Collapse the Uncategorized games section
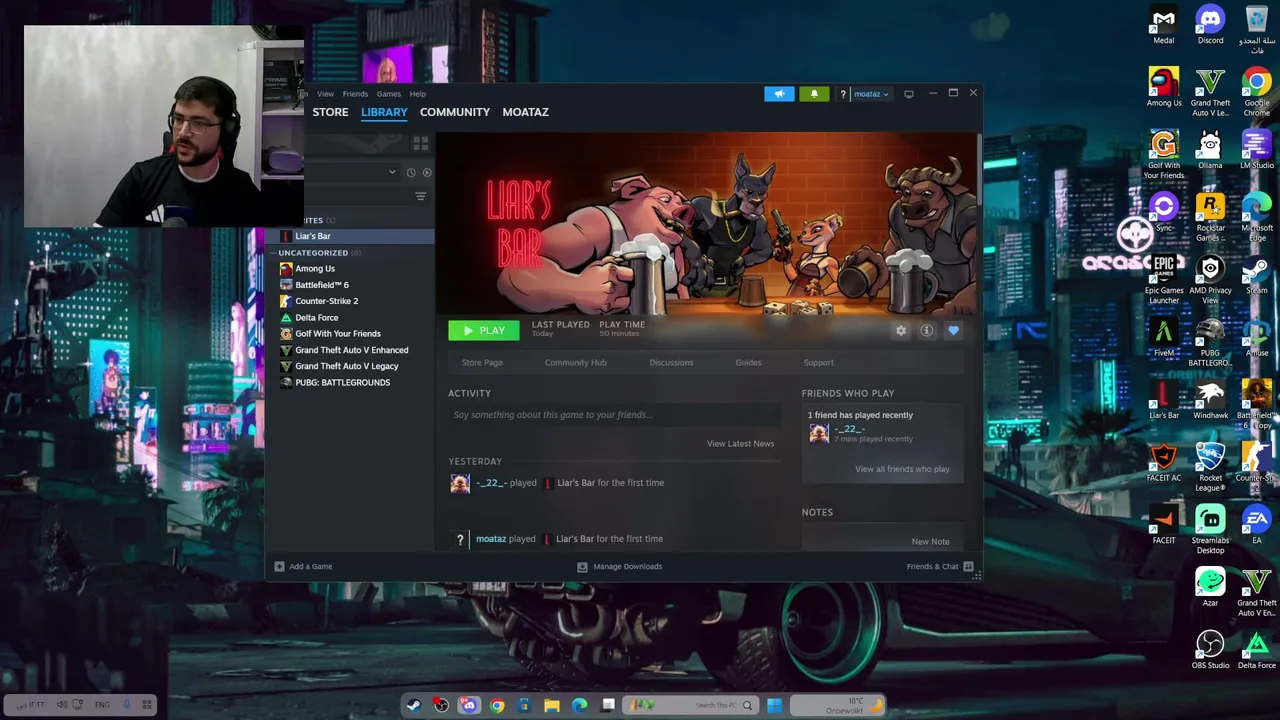Viewport: 1280px width, 720px height. (x=313, y=253)
